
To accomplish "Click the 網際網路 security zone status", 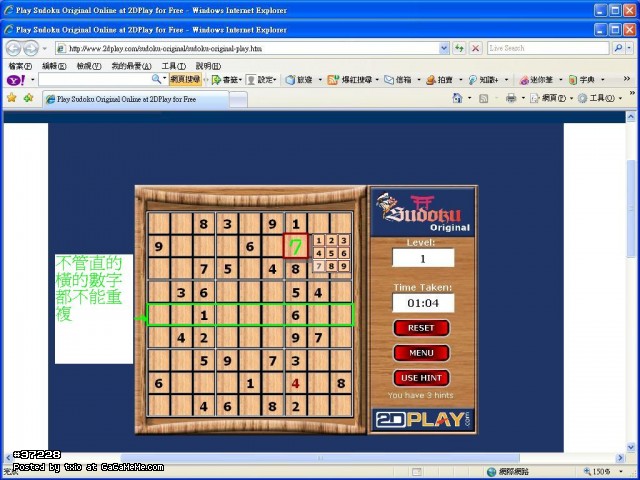I will pyautogui.click(x=509, y=472).
